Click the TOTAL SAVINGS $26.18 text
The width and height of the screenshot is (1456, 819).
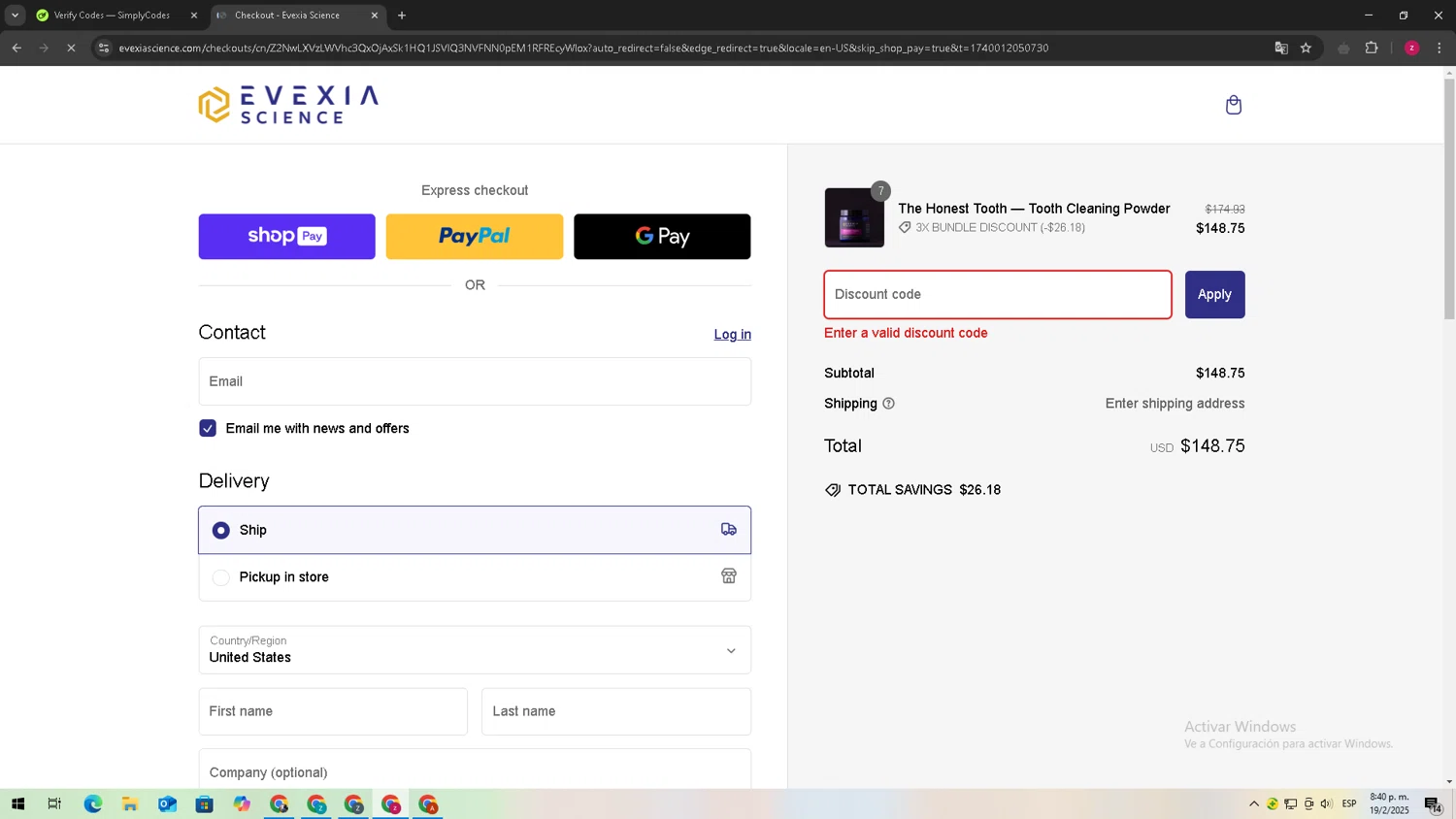pos(924,490)
